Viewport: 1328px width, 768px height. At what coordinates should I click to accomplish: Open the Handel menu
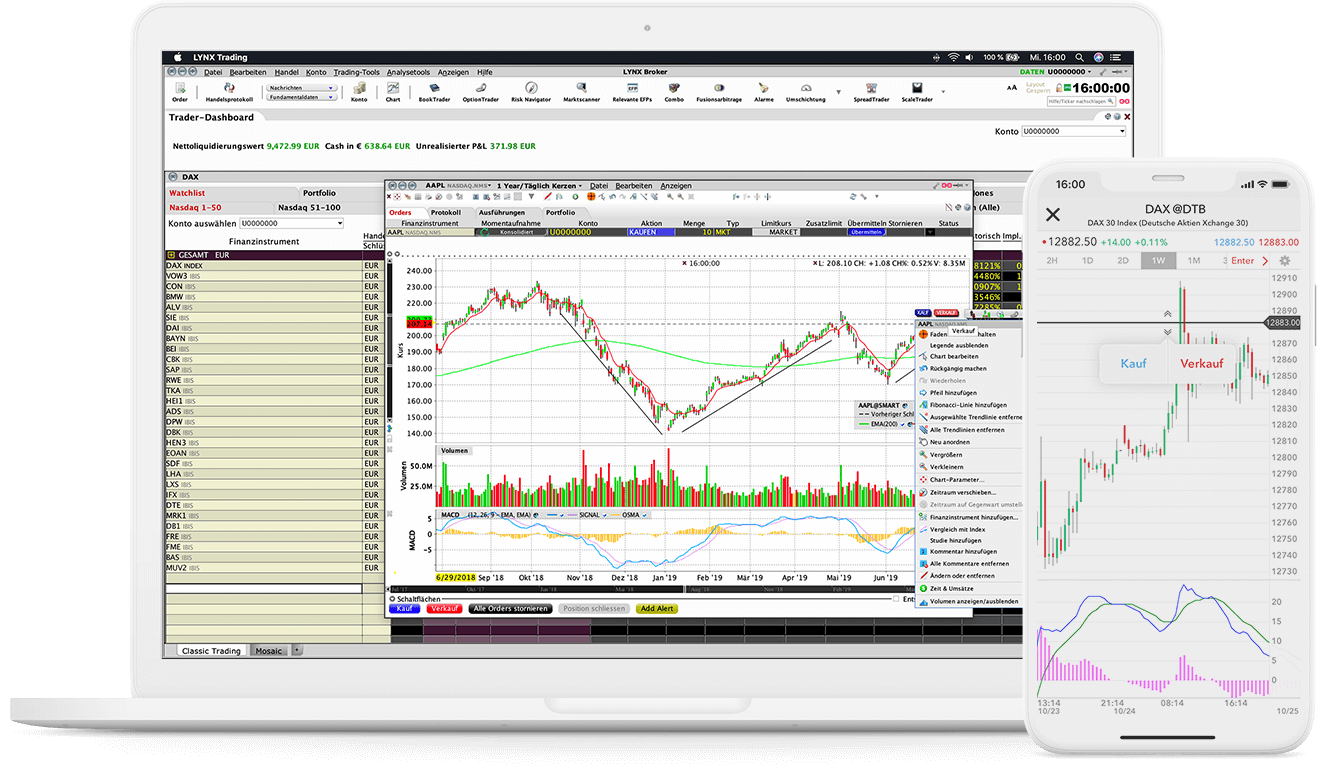pyautogui.click(x=286, y=72)
